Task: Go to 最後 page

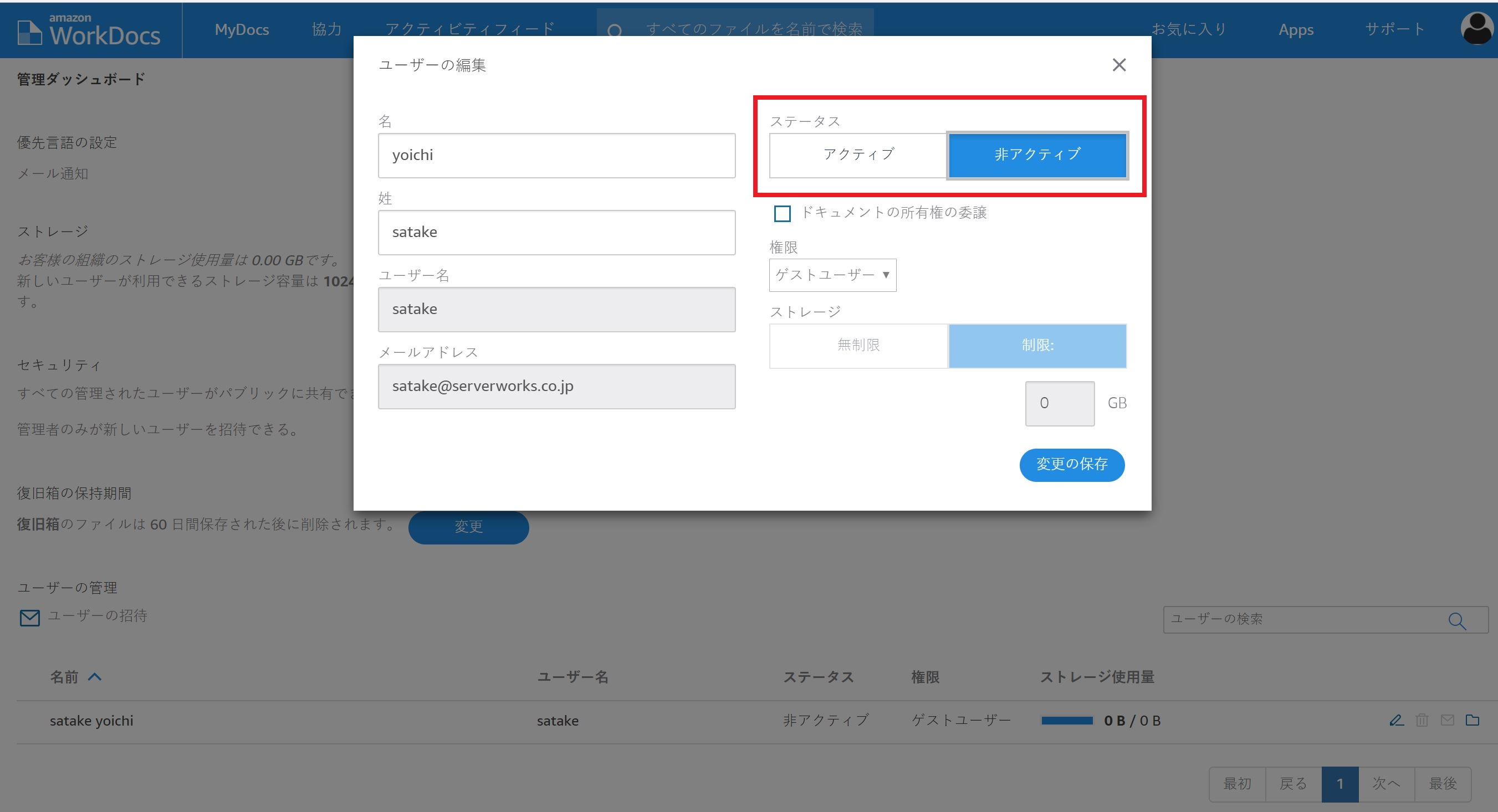Action: (1443, 784)
